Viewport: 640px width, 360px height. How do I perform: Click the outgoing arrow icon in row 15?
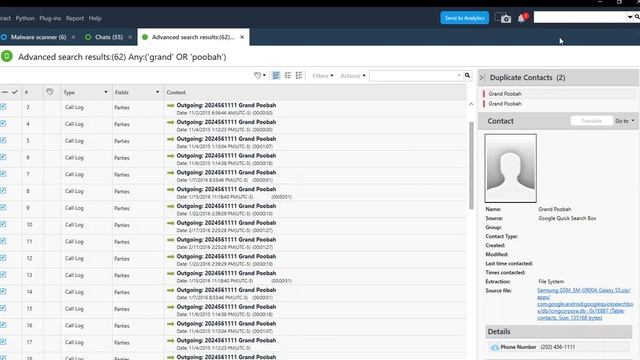[171, 307]
